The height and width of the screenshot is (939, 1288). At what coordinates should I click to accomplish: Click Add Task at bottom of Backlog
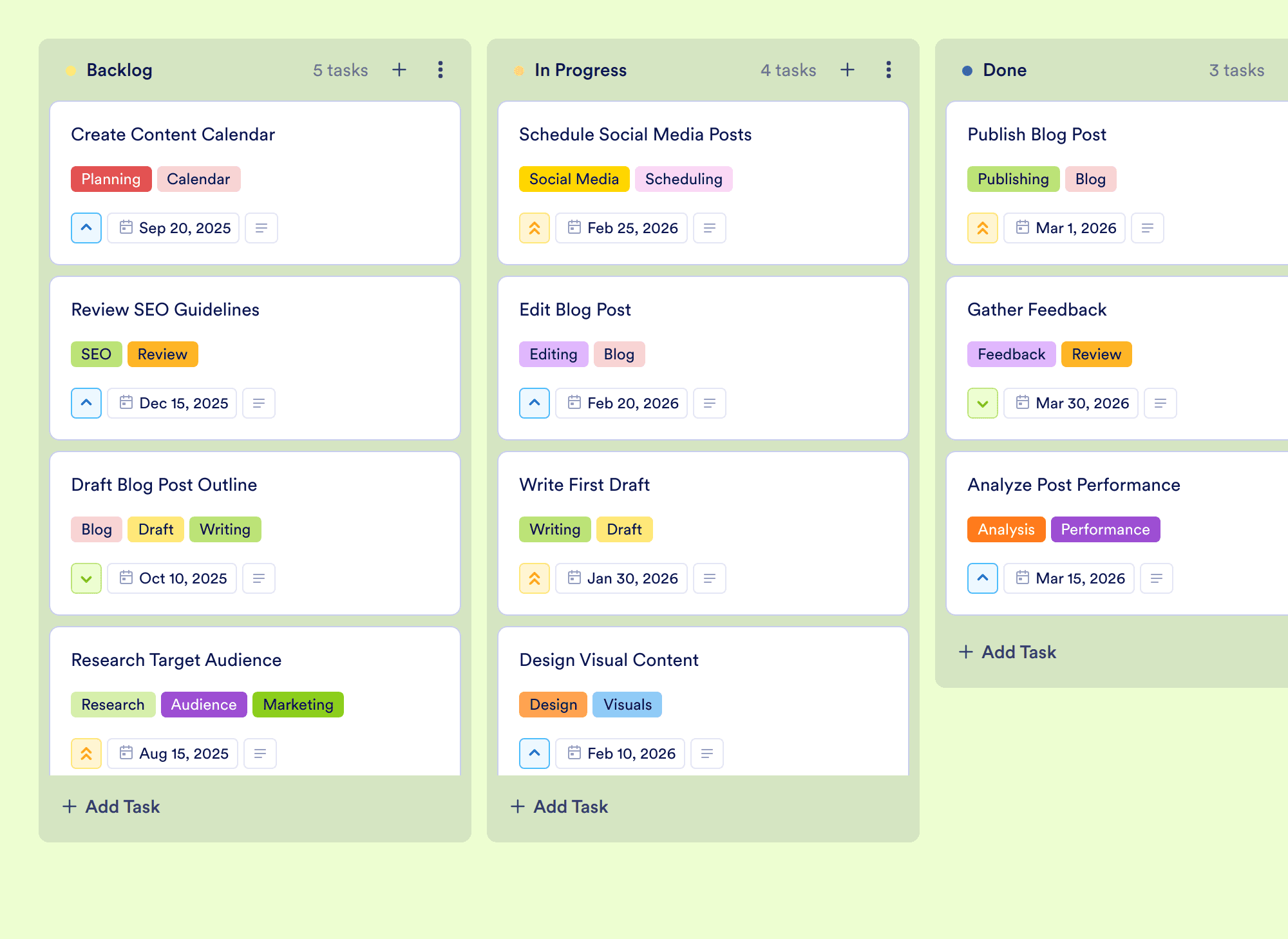111,806
